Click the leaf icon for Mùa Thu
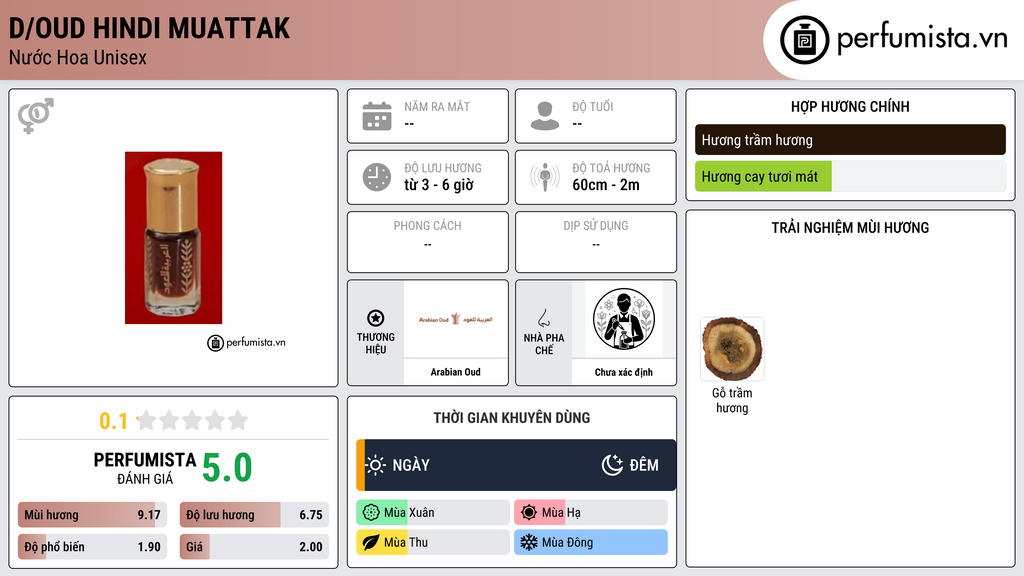The image size is (1024, 576). [371, 543]
